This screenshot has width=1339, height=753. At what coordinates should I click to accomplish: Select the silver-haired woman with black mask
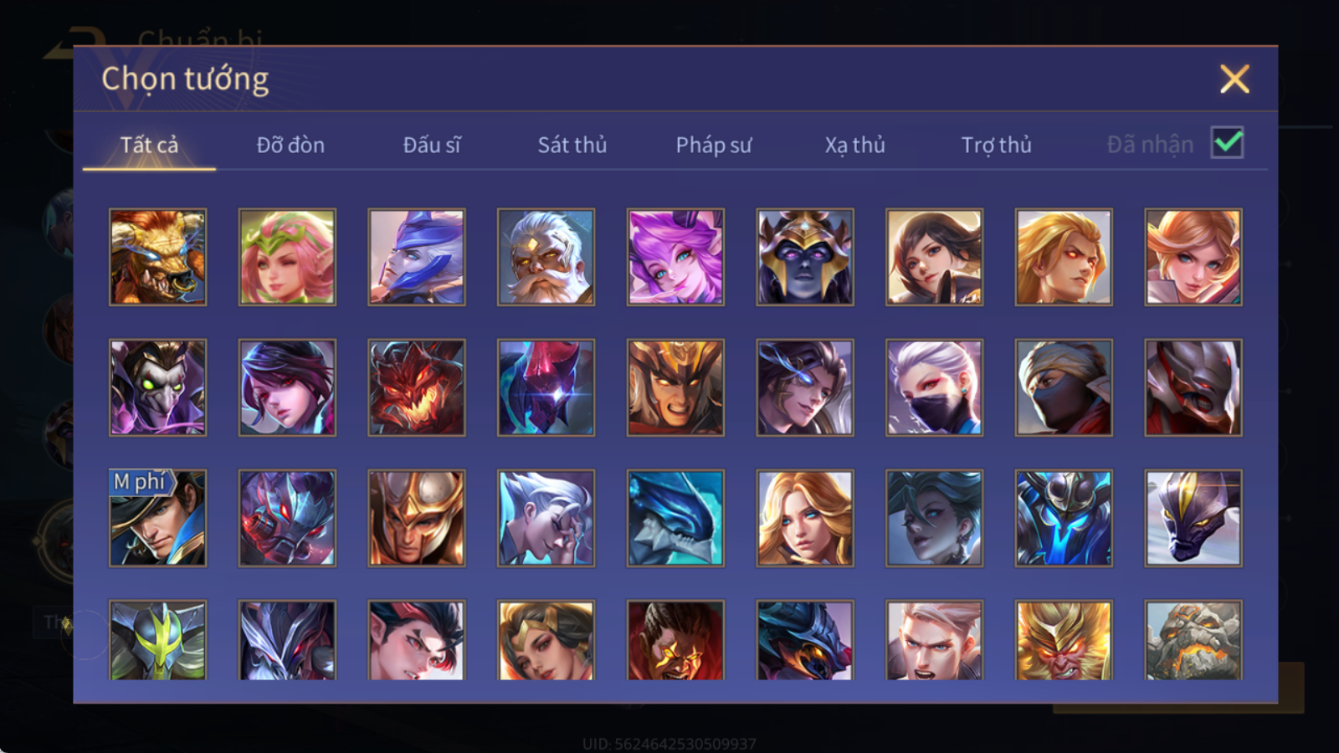pyautogui.click(x=935, y=388)
